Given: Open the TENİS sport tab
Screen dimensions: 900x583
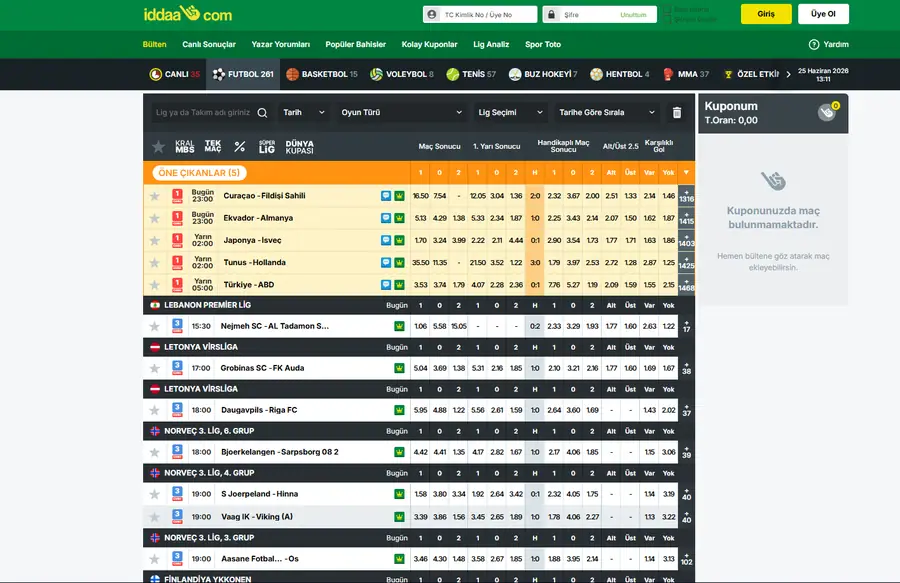Looking at the screenshot, I should (x=471, y=74).
